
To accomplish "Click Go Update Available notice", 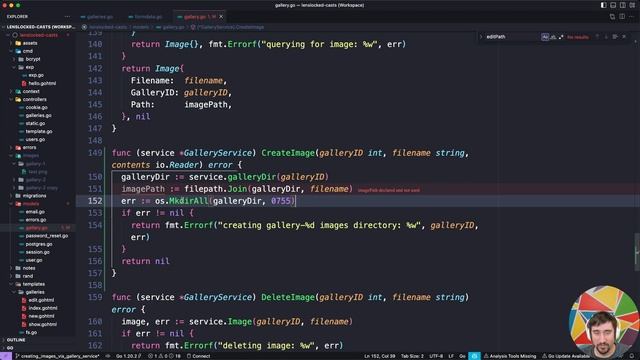I will pos(565,356).
